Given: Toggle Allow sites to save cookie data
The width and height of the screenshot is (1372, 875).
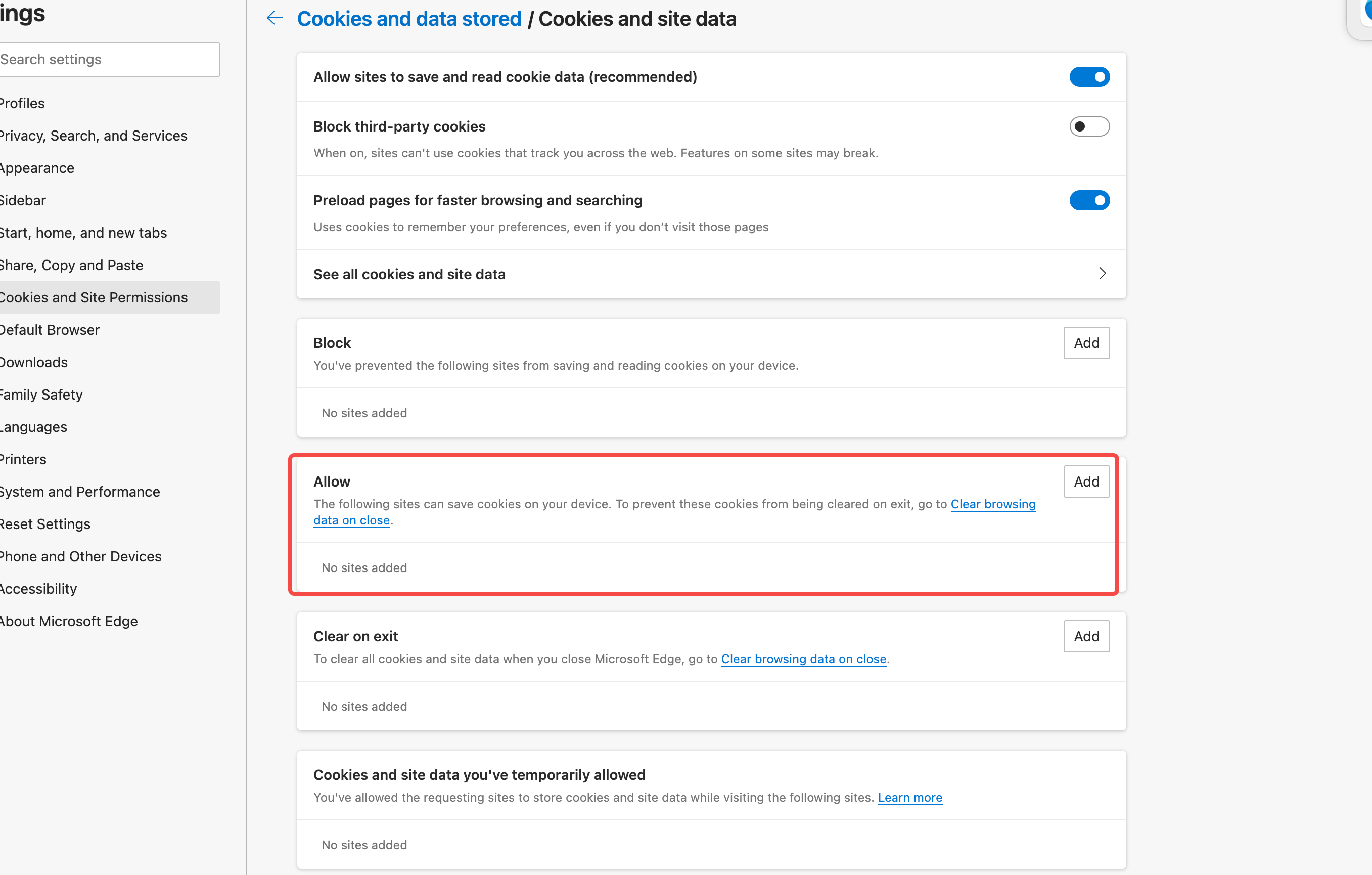Looking at the screenshot, I should tap(1089, 77).
